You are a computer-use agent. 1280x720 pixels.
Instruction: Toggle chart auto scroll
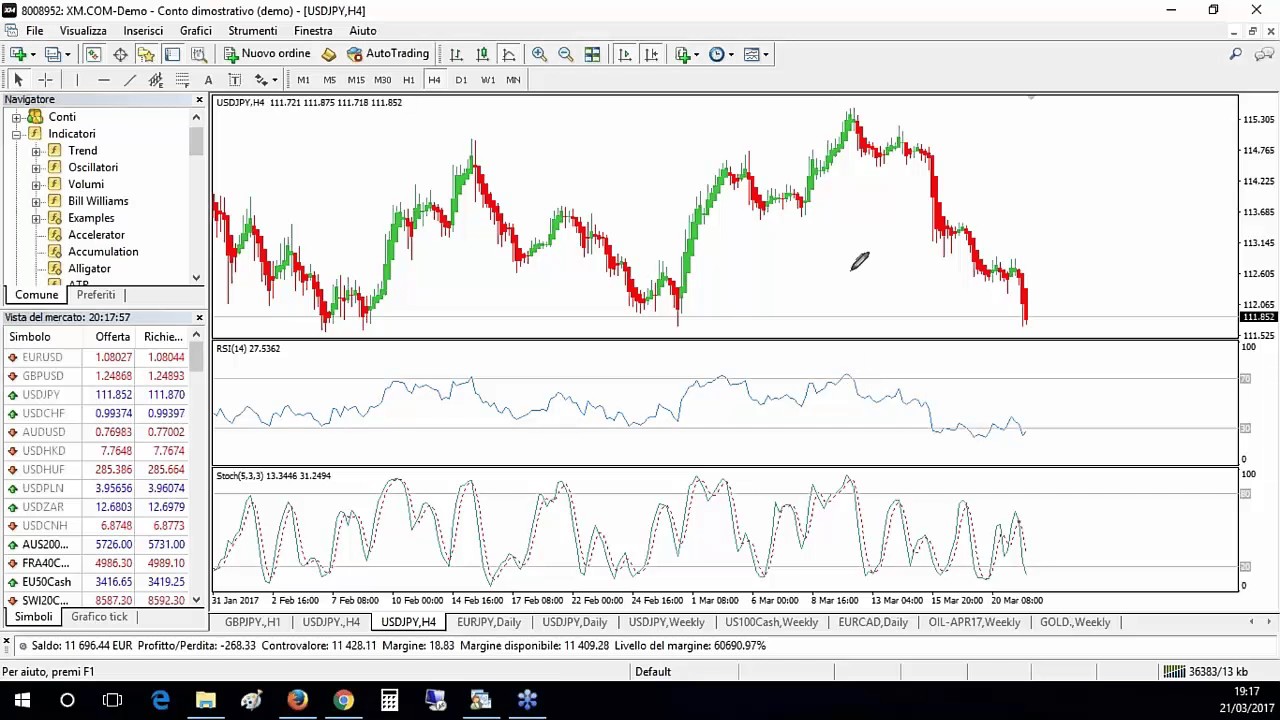coord(625,54)
